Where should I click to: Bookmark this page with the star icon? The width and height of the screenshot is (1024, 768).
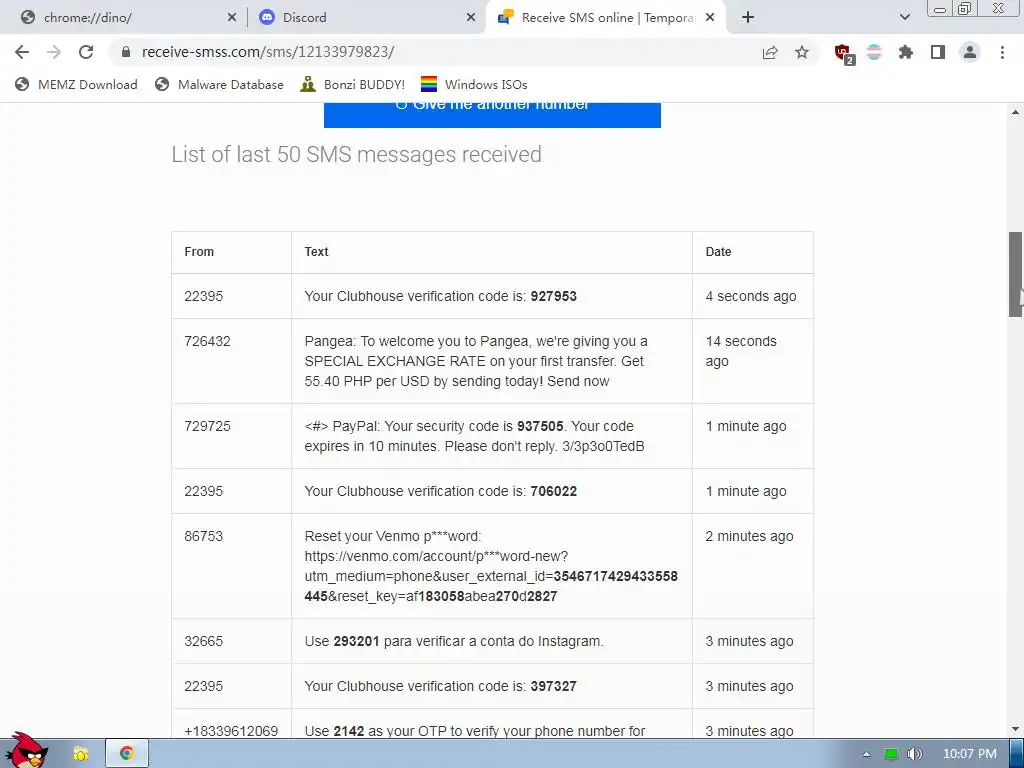[x=802, y=52]
